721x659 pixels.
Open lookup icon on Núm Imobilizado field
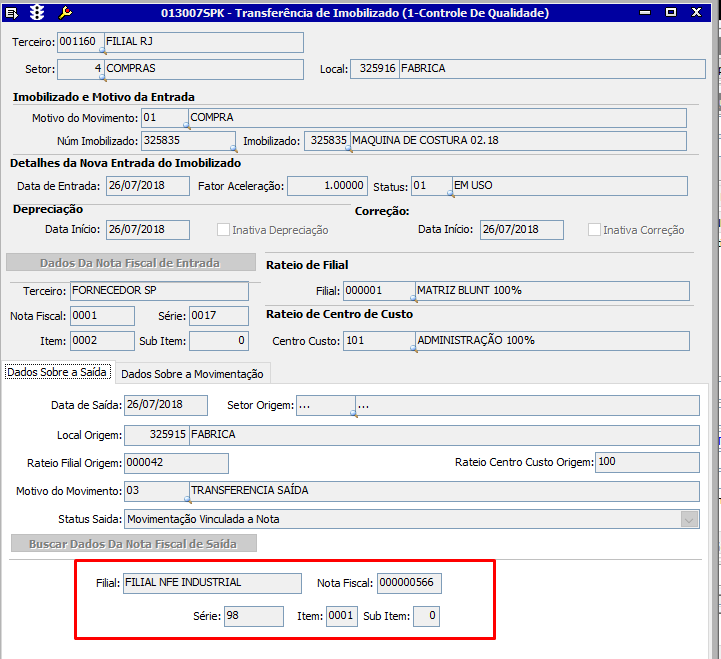[x=234, y=149]
